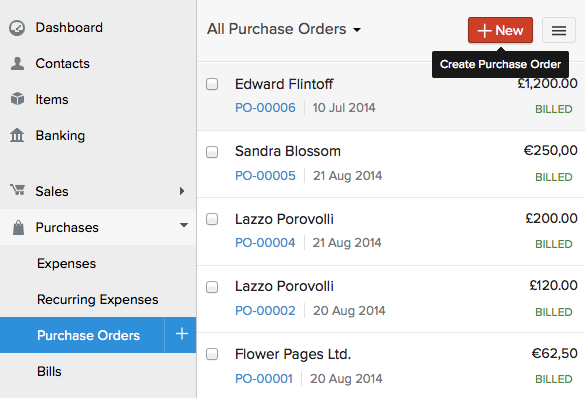Open Expenses under Purchases
The width and height of the screenshot is (585, 398).
pyautogui.click(x=66, y=264)
